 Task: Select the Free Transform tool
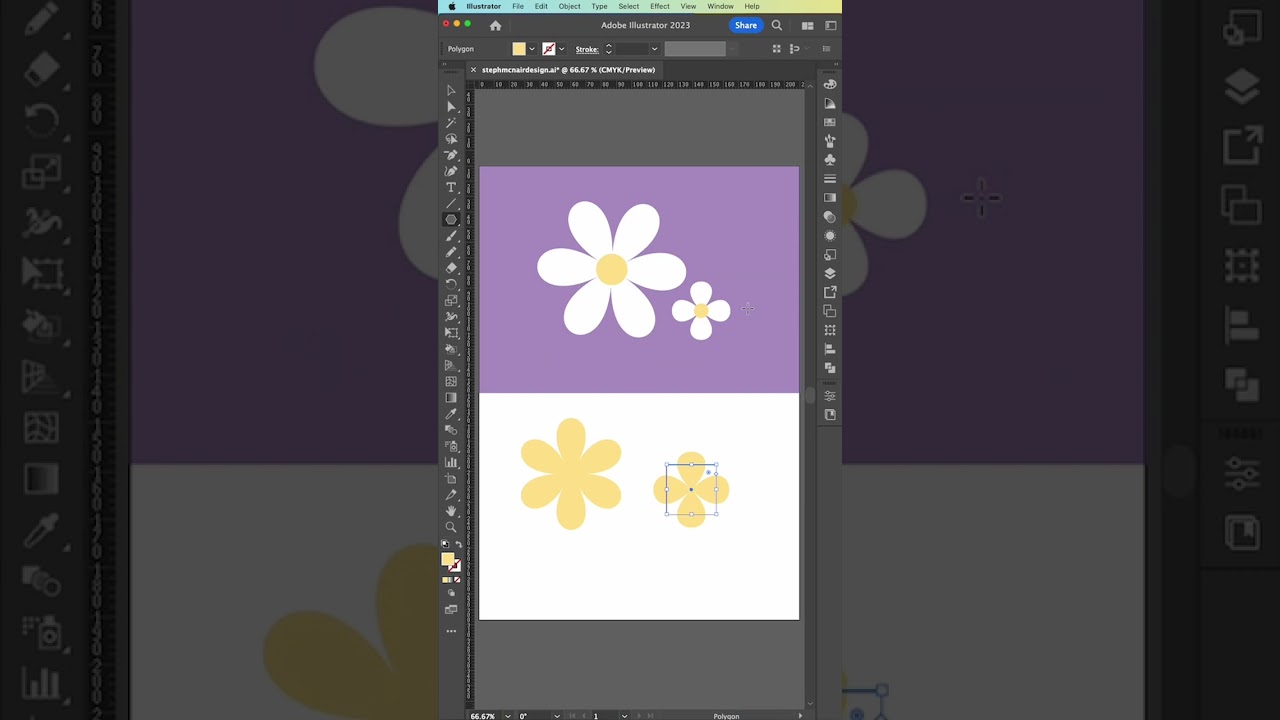click(451, 332)
